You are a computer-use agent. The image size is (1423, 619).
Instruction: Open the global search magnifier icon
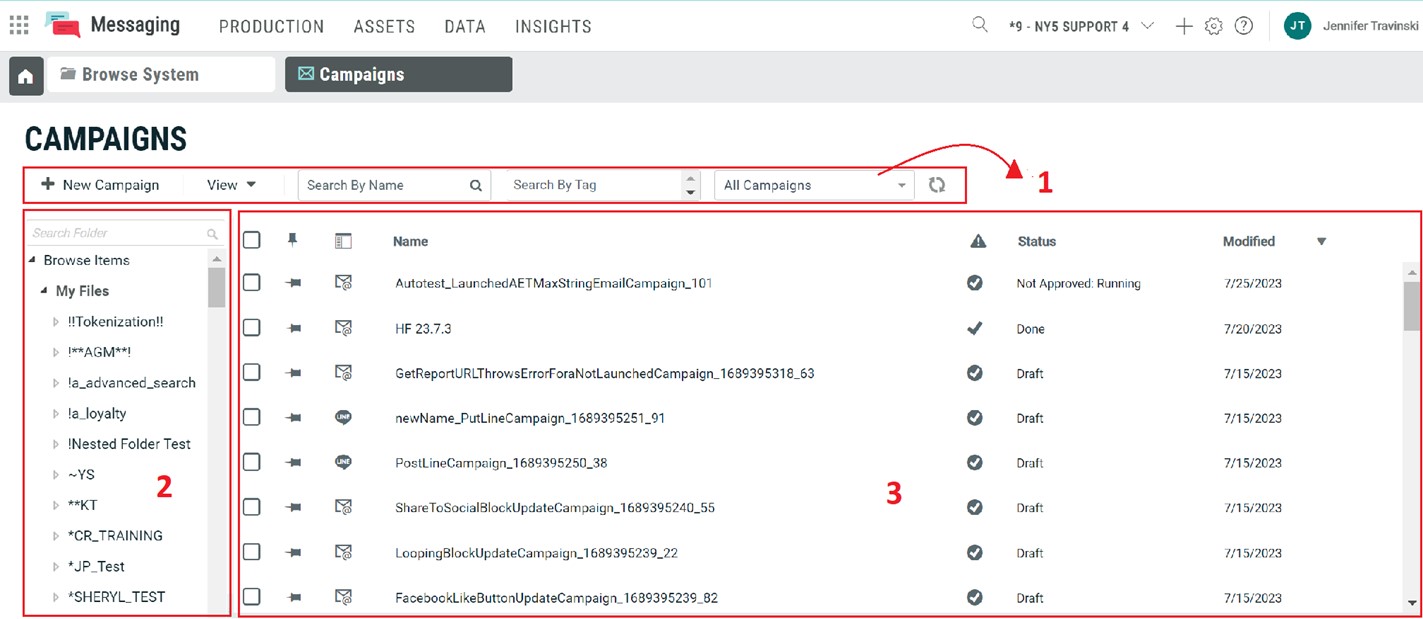[x=980, y=25]
